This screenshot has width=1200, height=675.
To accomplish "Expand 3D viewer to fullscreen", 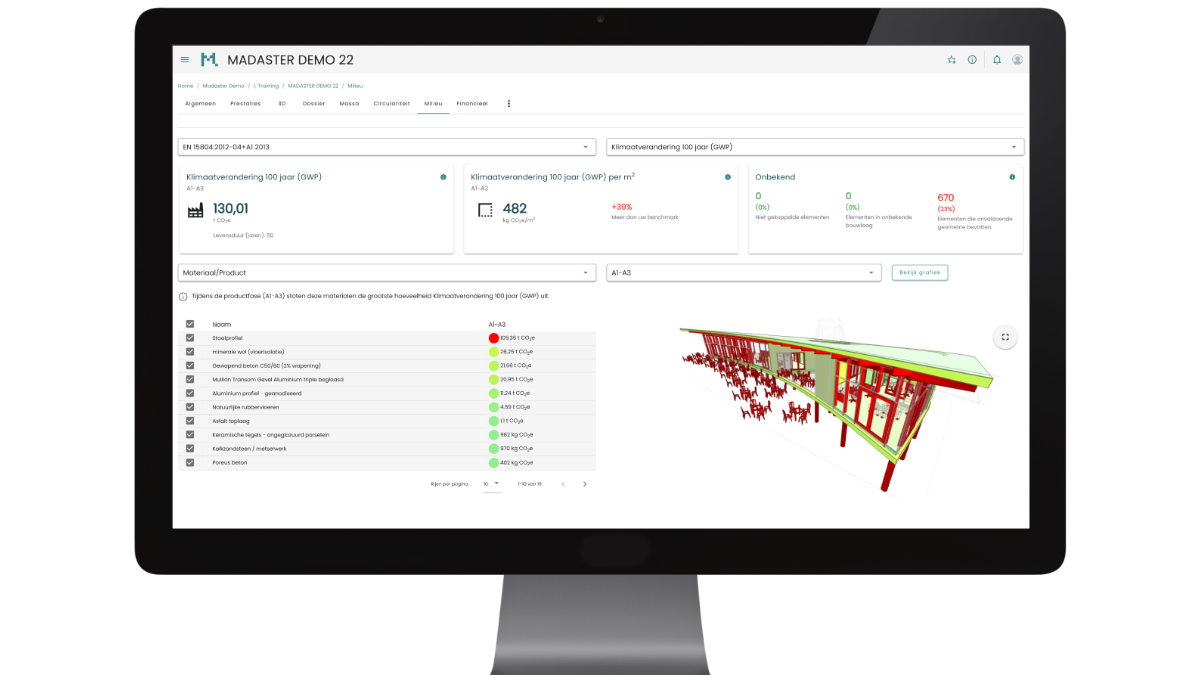I will tap(1005, 337).
